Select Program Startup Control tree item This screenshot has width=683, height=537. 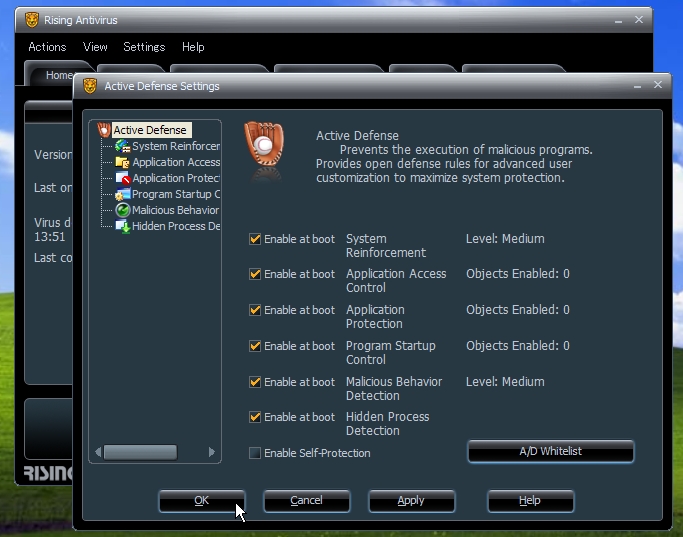click(x=176, y=194)
